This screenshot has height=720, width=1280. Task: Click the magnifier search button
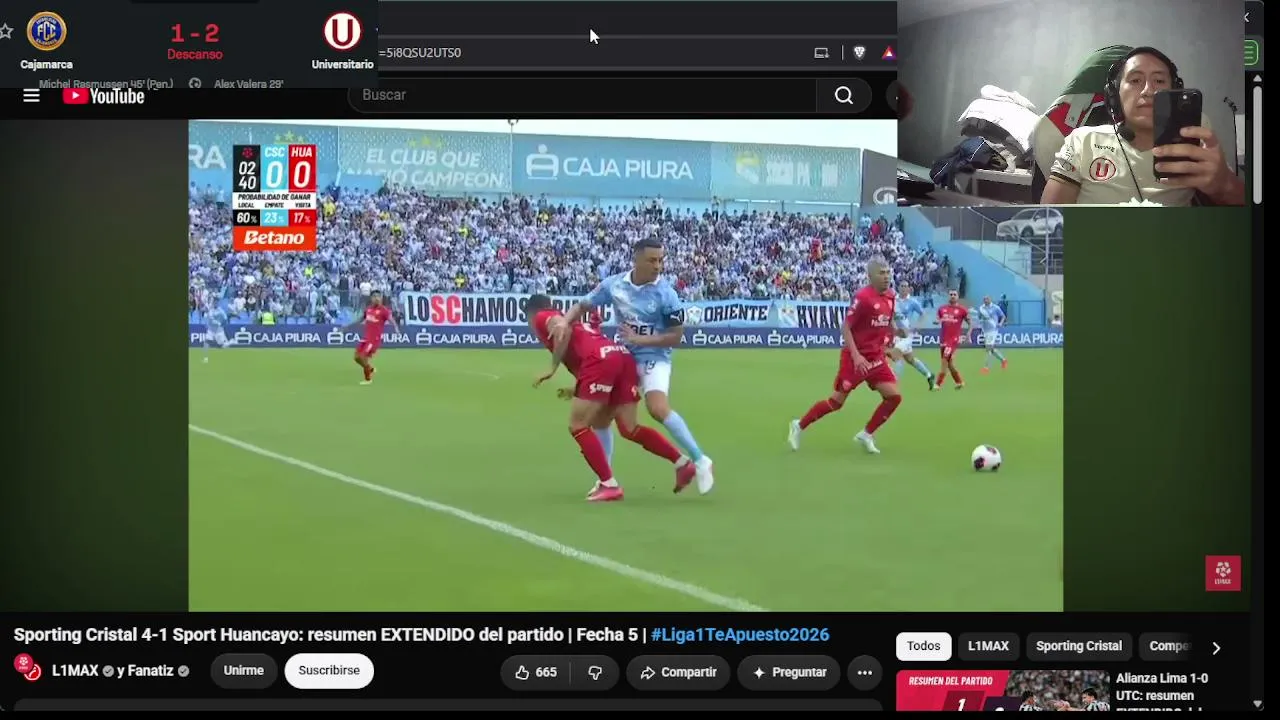click(x=844, y=95)
